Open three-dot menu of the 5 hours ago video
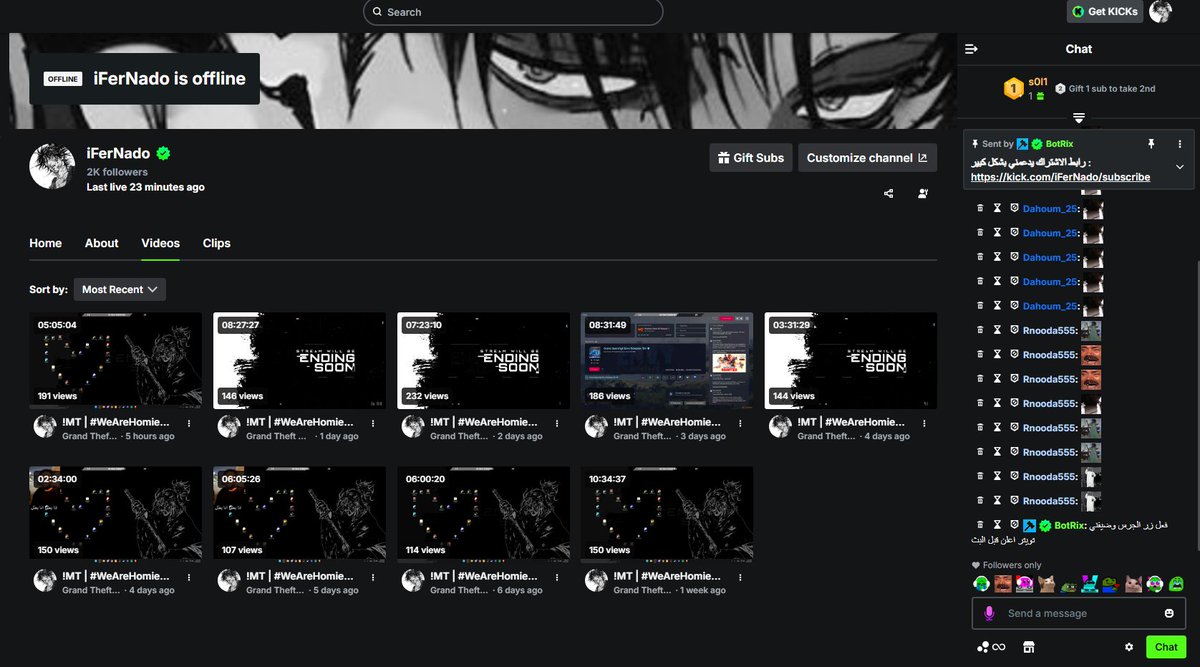The image size is (1200, 667). pos(189,423)
